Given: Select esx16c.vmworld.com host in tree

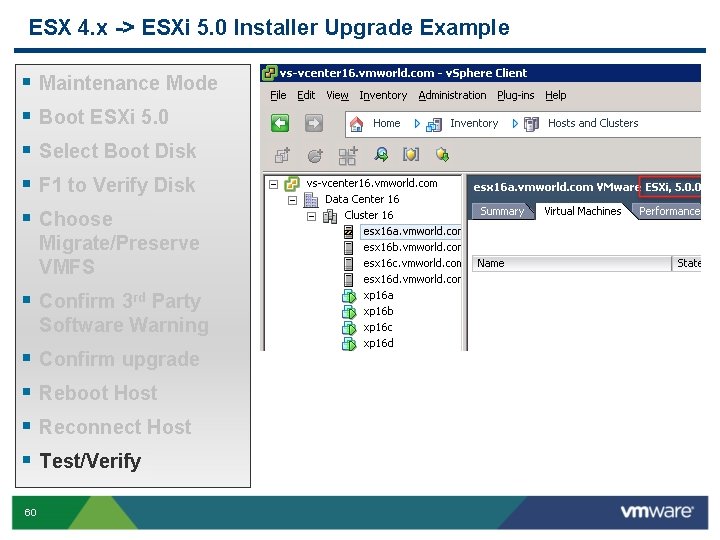Looking at the screenshot, I should (x=411, y=264).
